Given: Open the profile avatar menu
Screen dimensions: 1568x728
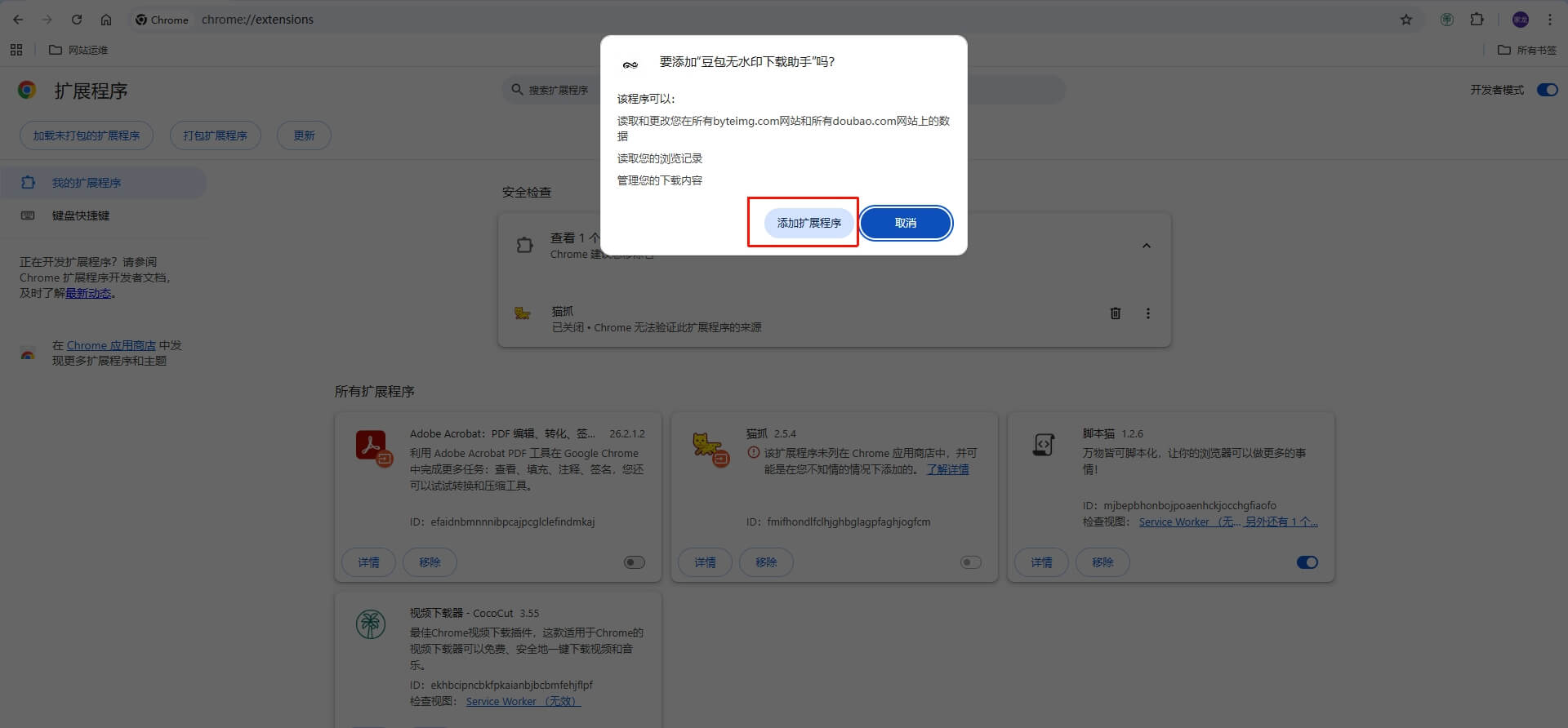Looking at the screenshot, I should [x=1521, y=20].
